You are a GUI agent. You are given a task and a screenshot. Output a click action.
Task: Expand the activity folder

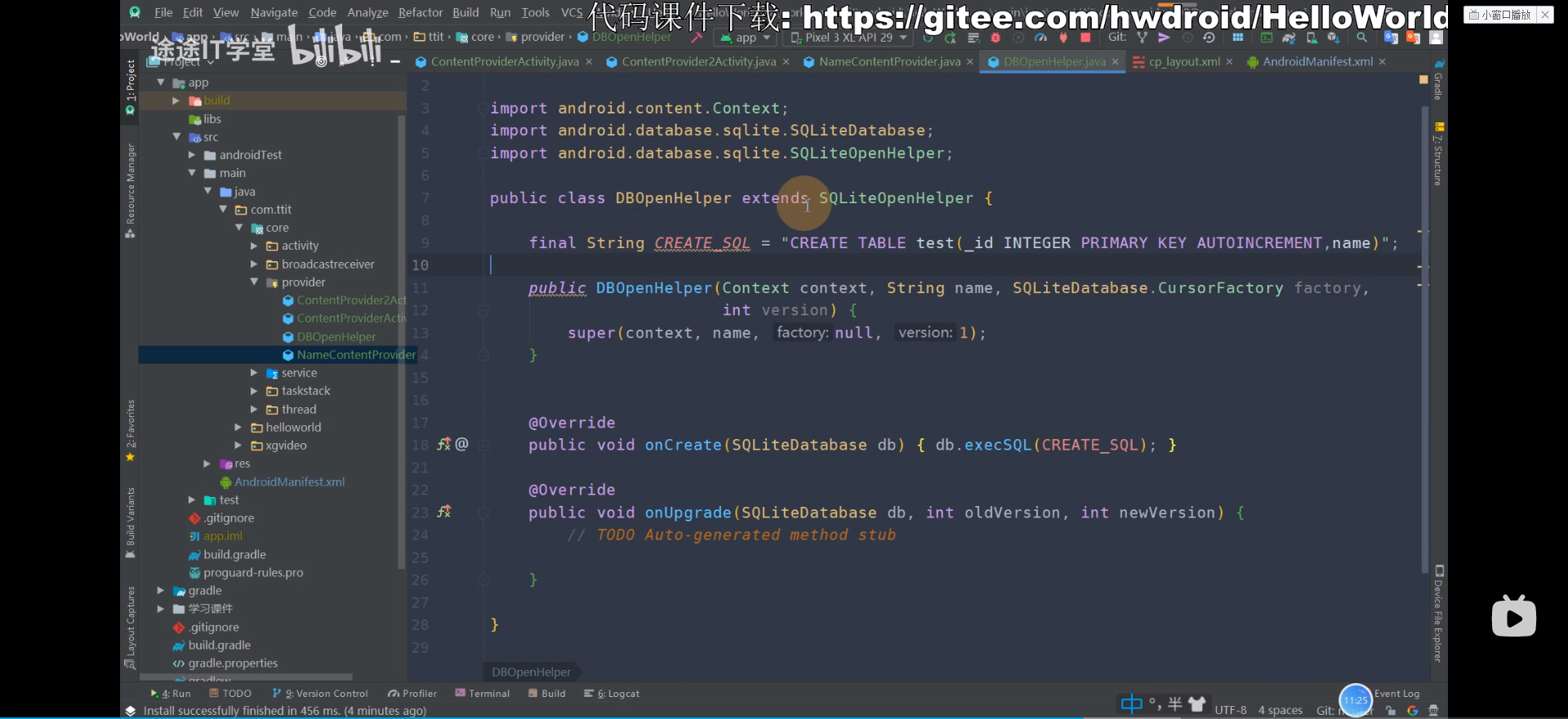click(x=254, y=246)
